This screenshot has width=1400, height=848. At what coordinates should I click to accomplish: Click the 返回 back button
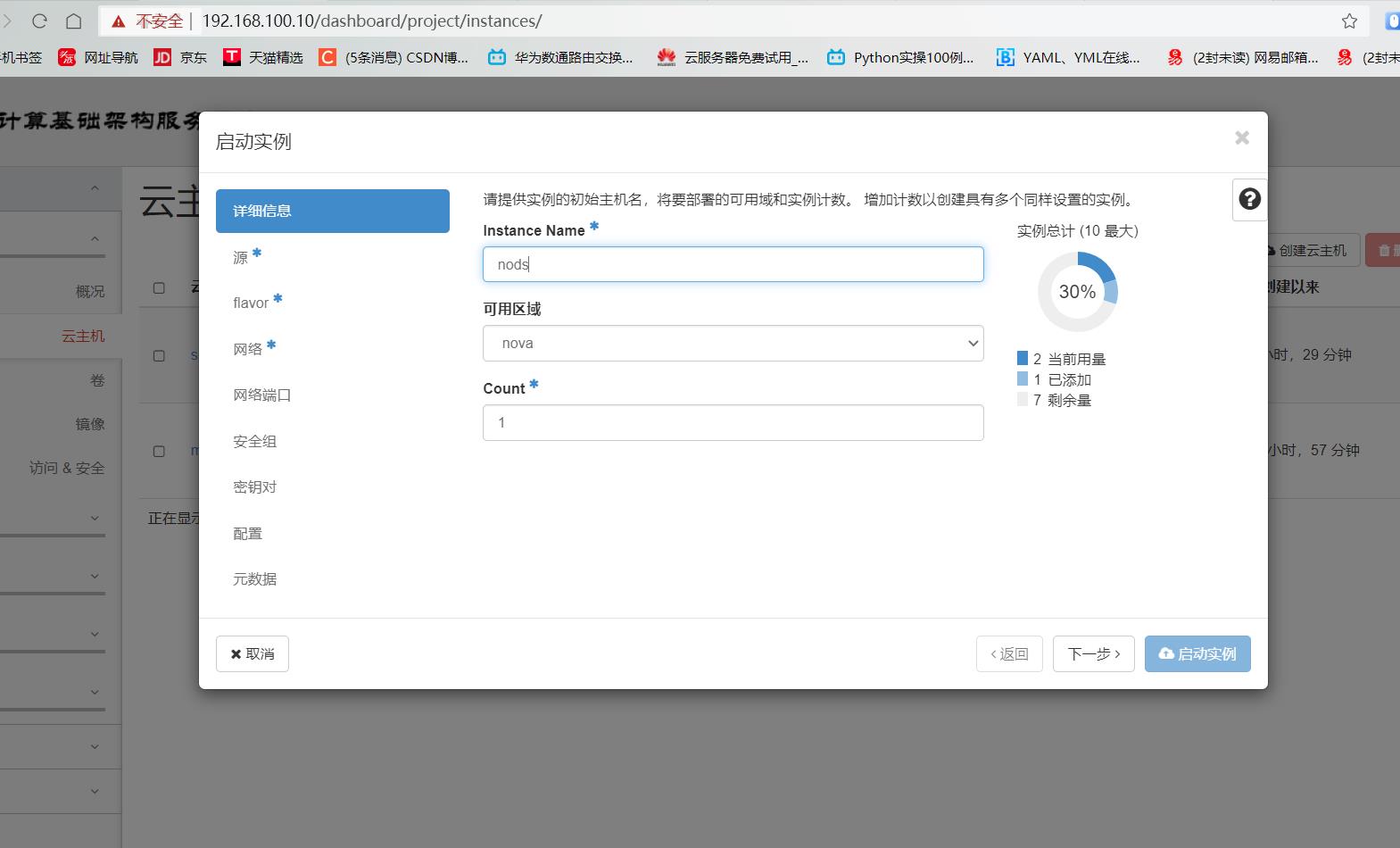point(1009,653)
